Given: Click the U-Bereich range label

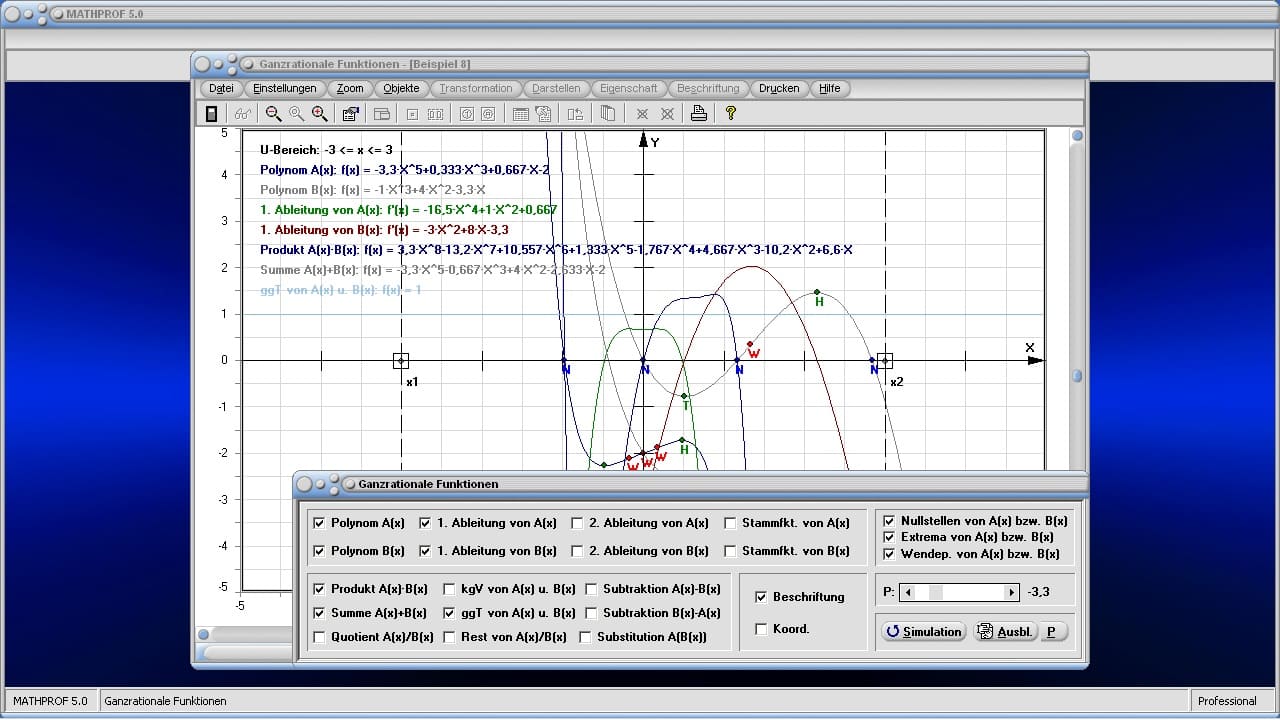Looking at the screenshot, I should 325,150.
